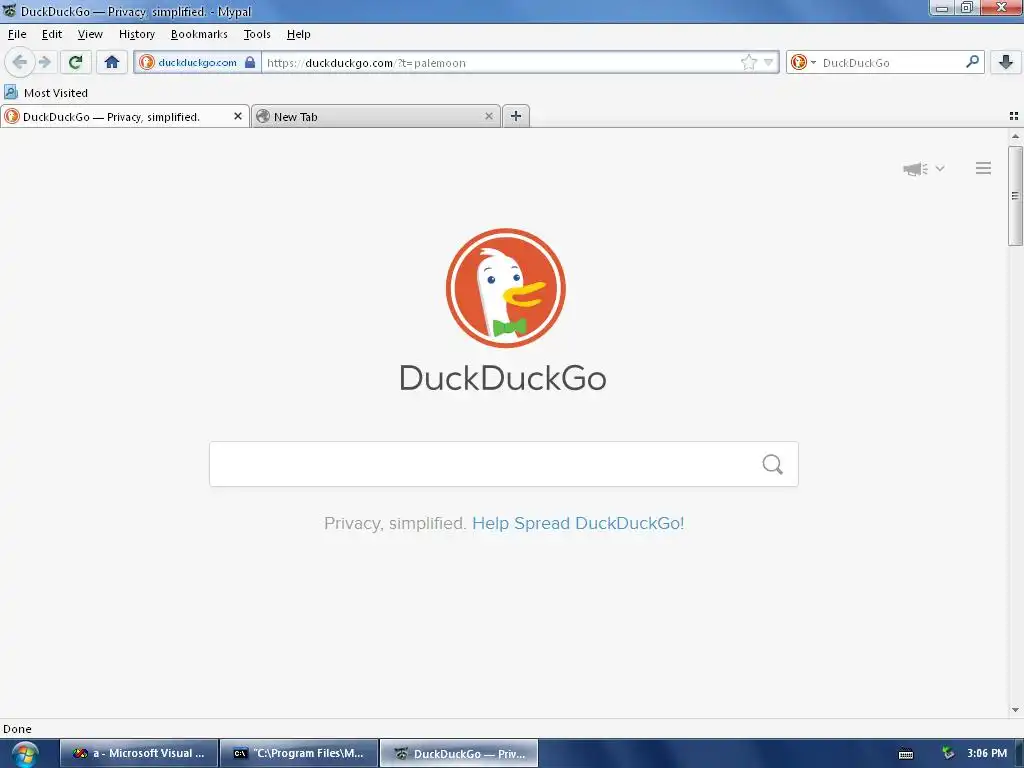Open the Bookmarks menu

click(199, 34)
